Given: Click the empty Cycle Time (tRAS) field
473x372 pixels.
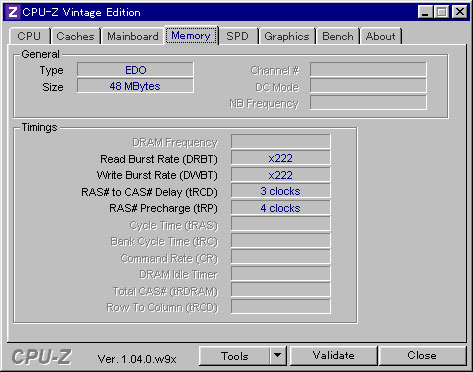Looking at the screenshot, I should click(281, 224).
